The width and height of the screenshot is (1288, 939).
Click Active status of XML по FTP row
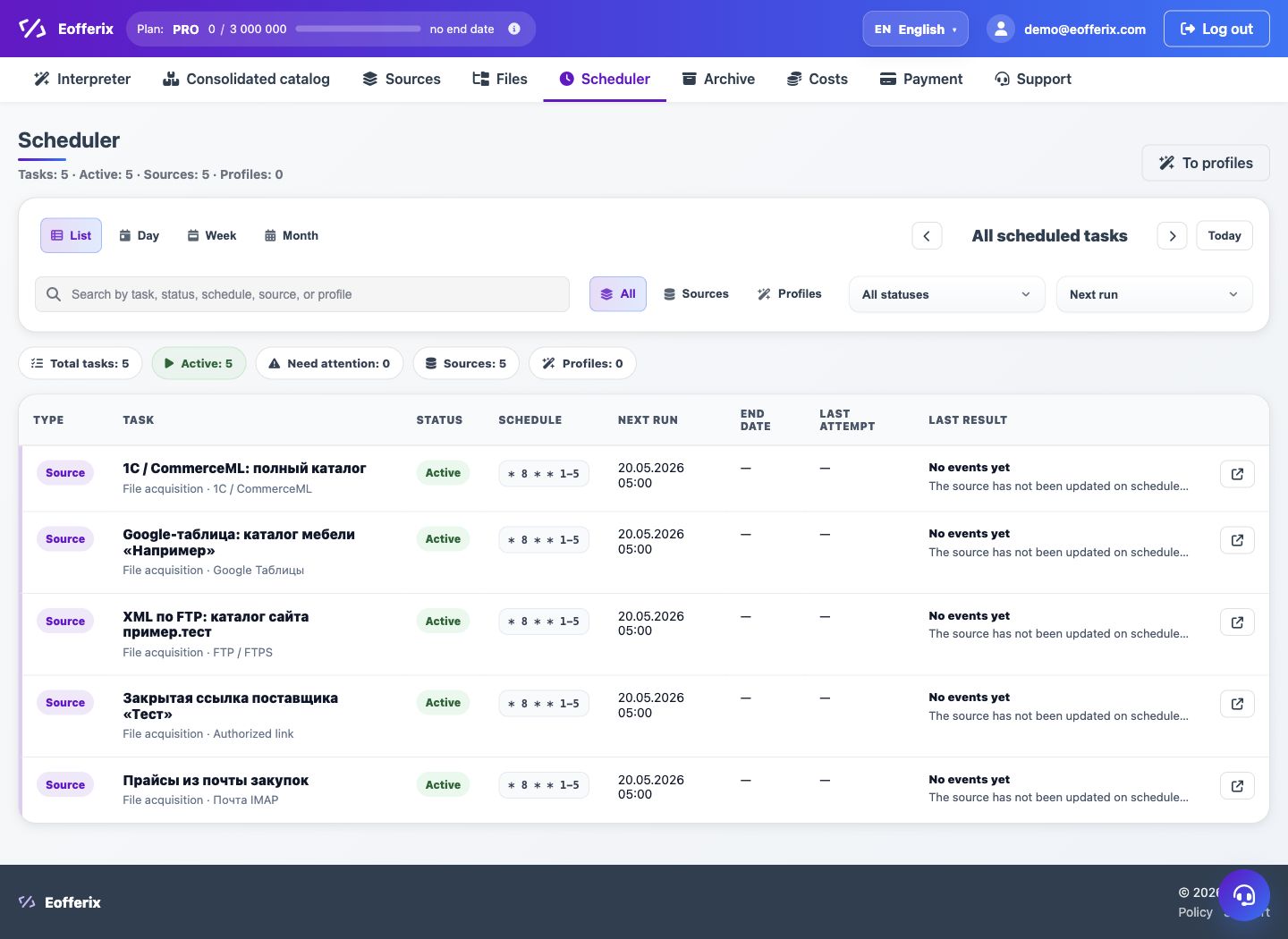(443, 622)
